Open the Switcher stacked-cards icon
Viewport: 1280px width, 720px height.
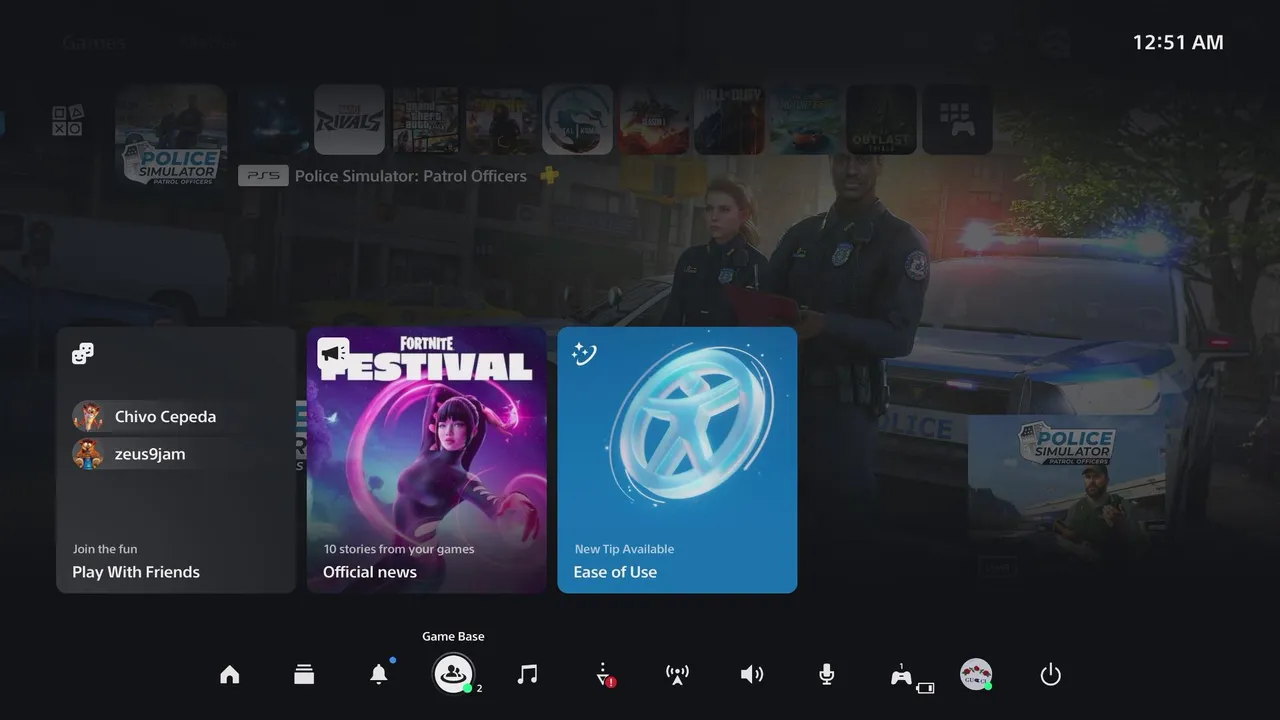pyautogui.click(x=304, y=675)
